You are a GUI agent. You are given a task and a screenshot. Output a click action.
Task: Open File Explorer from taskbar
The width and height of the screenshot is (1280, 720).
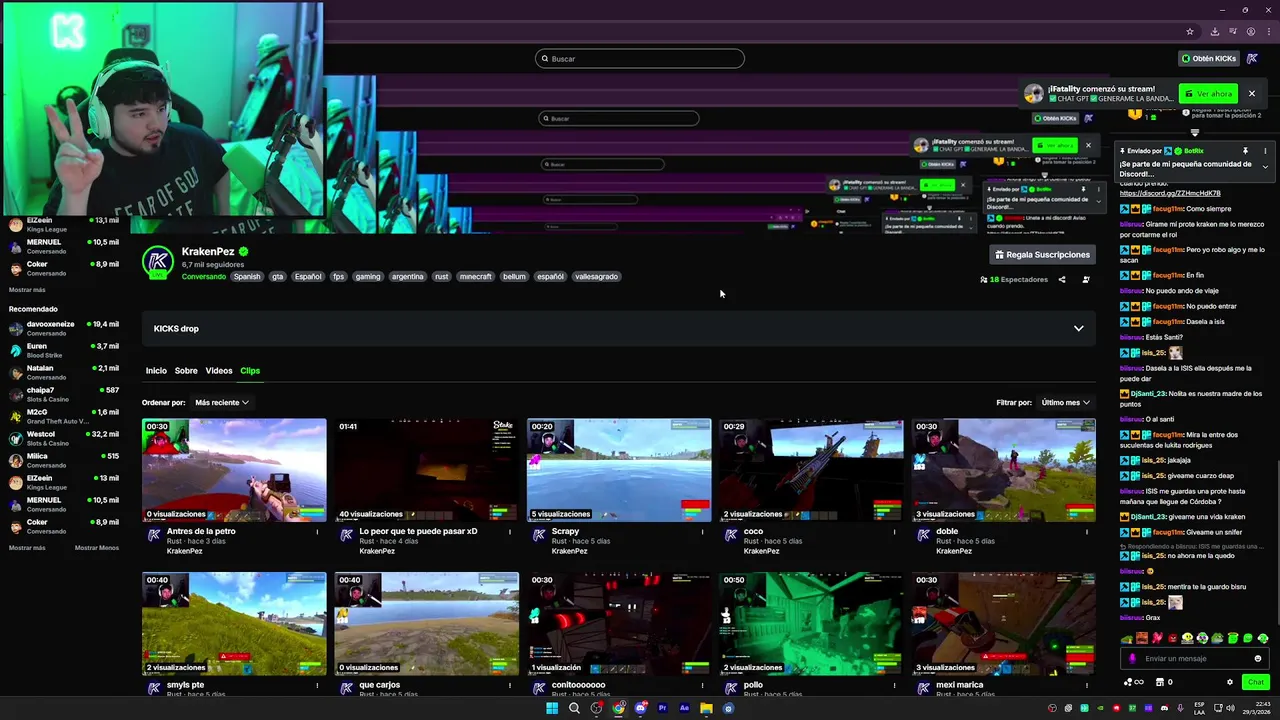point(706,708)
